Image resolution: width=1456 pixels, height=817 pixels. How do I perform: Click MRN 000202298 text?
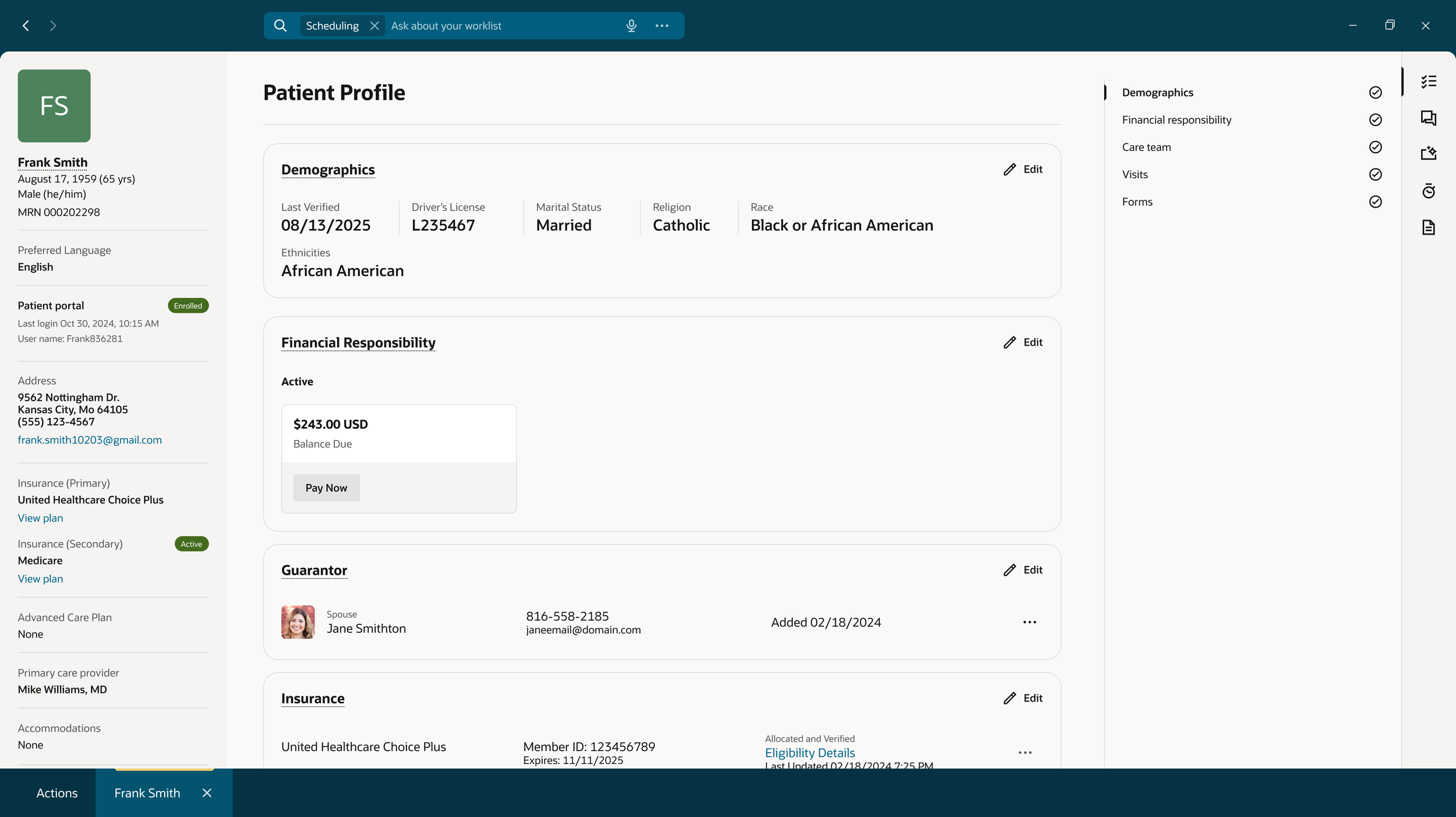click(x=59, y=212)
